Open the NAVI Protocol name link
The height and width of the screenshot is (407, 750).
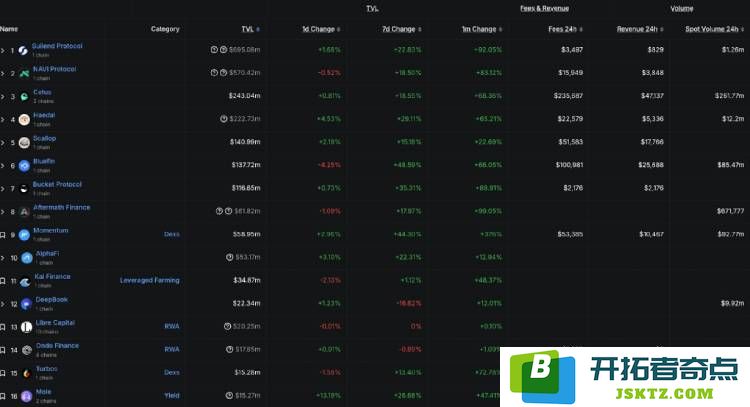pos(55,69)
